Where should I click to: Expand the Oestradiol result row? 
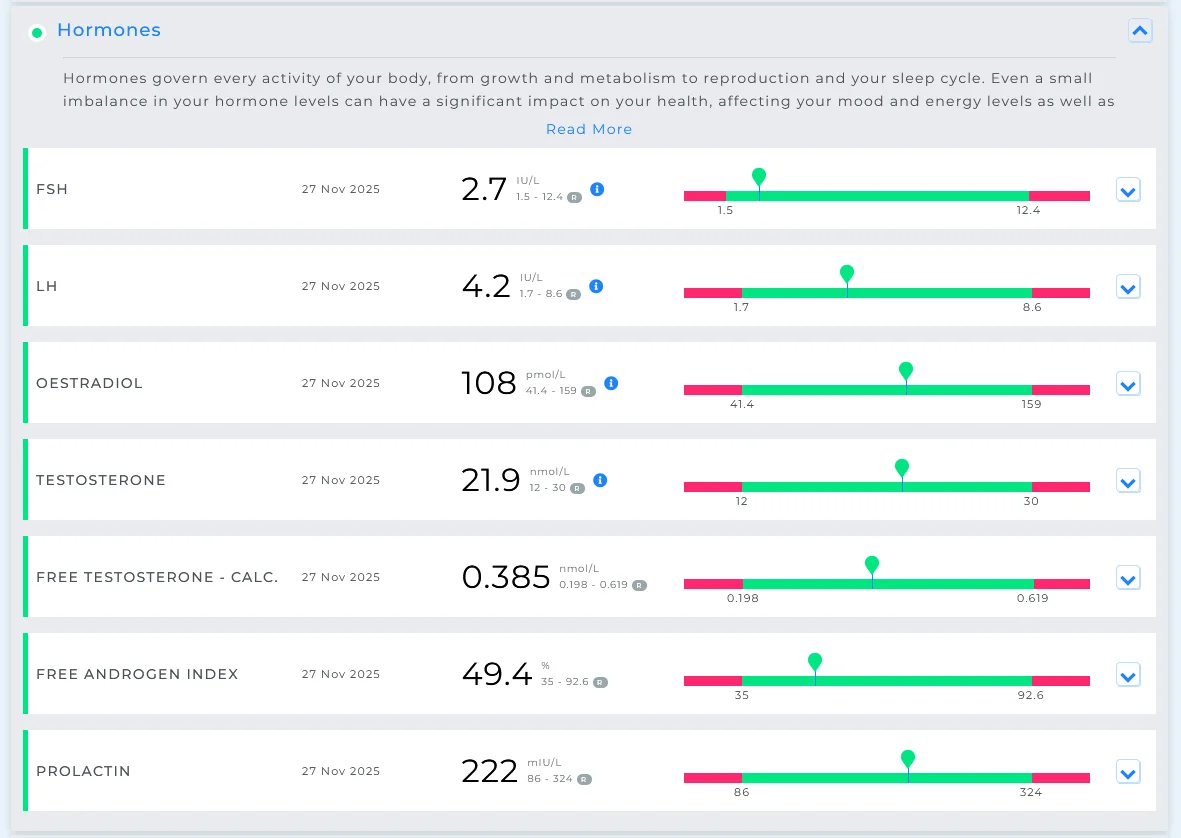[1128, 385]
